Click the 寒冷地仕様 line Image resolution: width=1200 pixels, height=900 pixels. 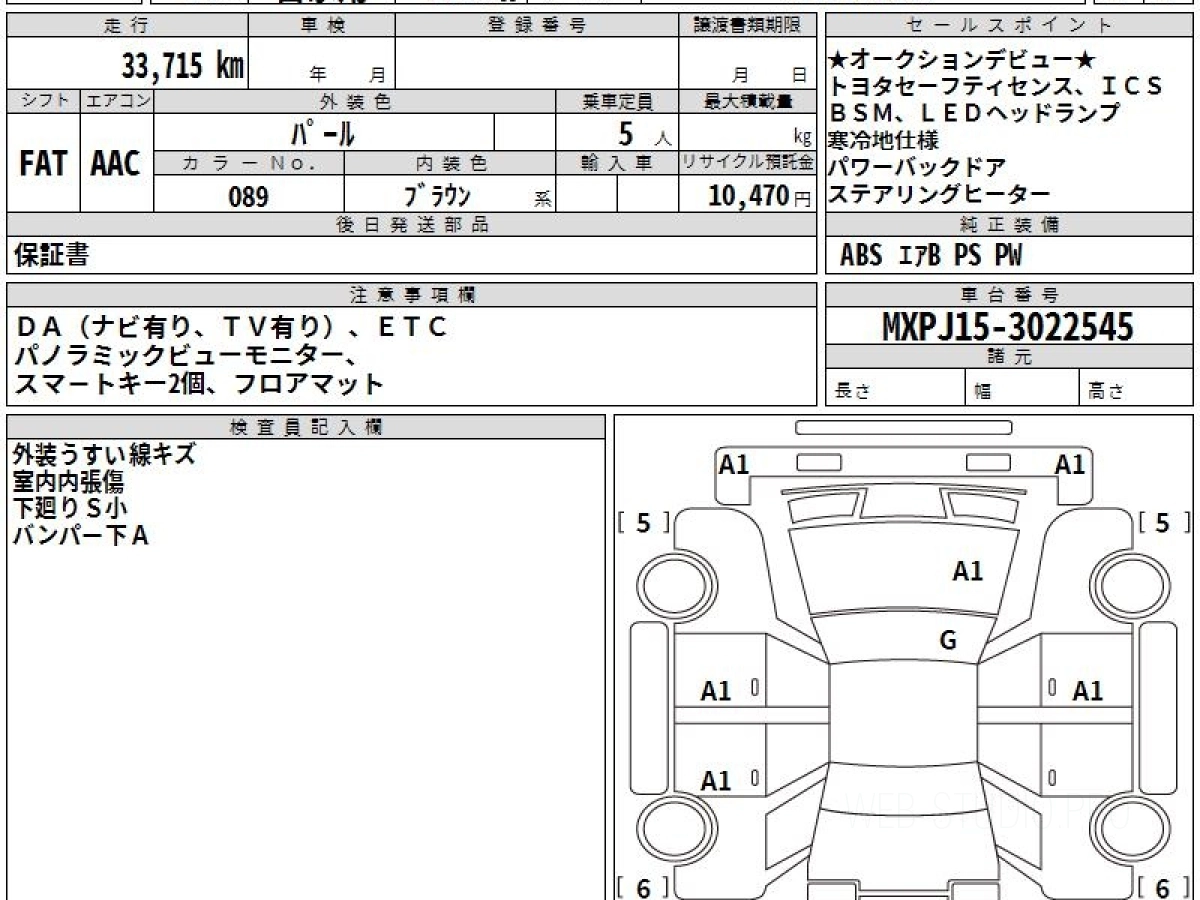[x=884, y=140]
